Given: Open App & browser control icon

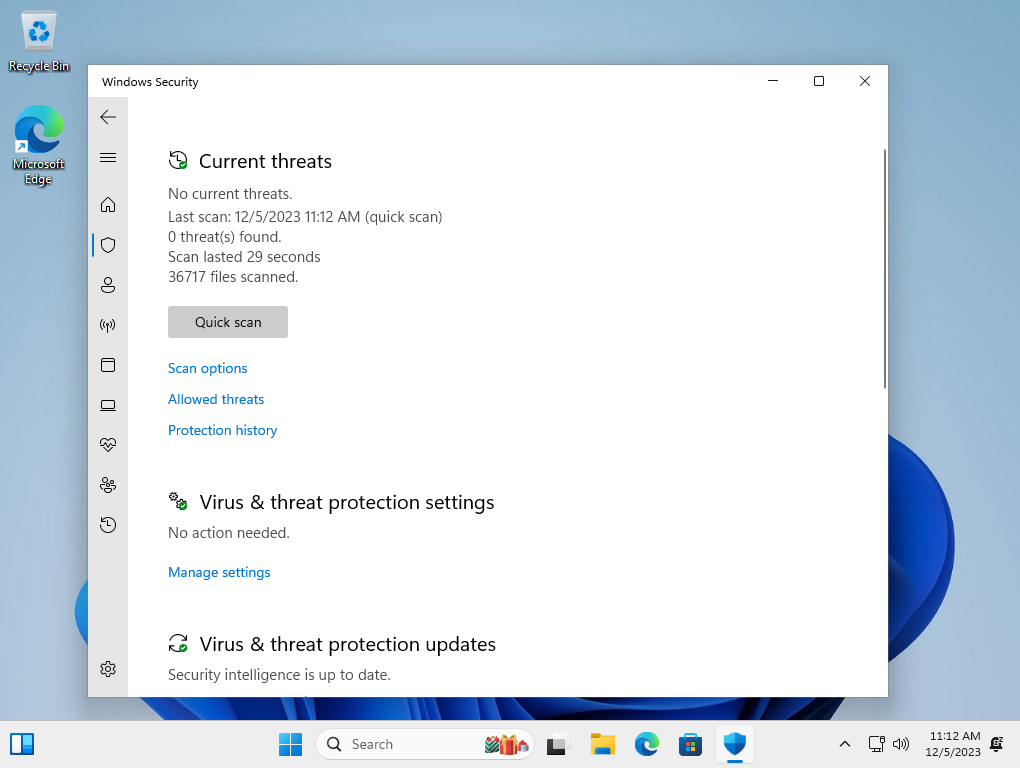Looking at the screenshot, I should tap(108, 365).
